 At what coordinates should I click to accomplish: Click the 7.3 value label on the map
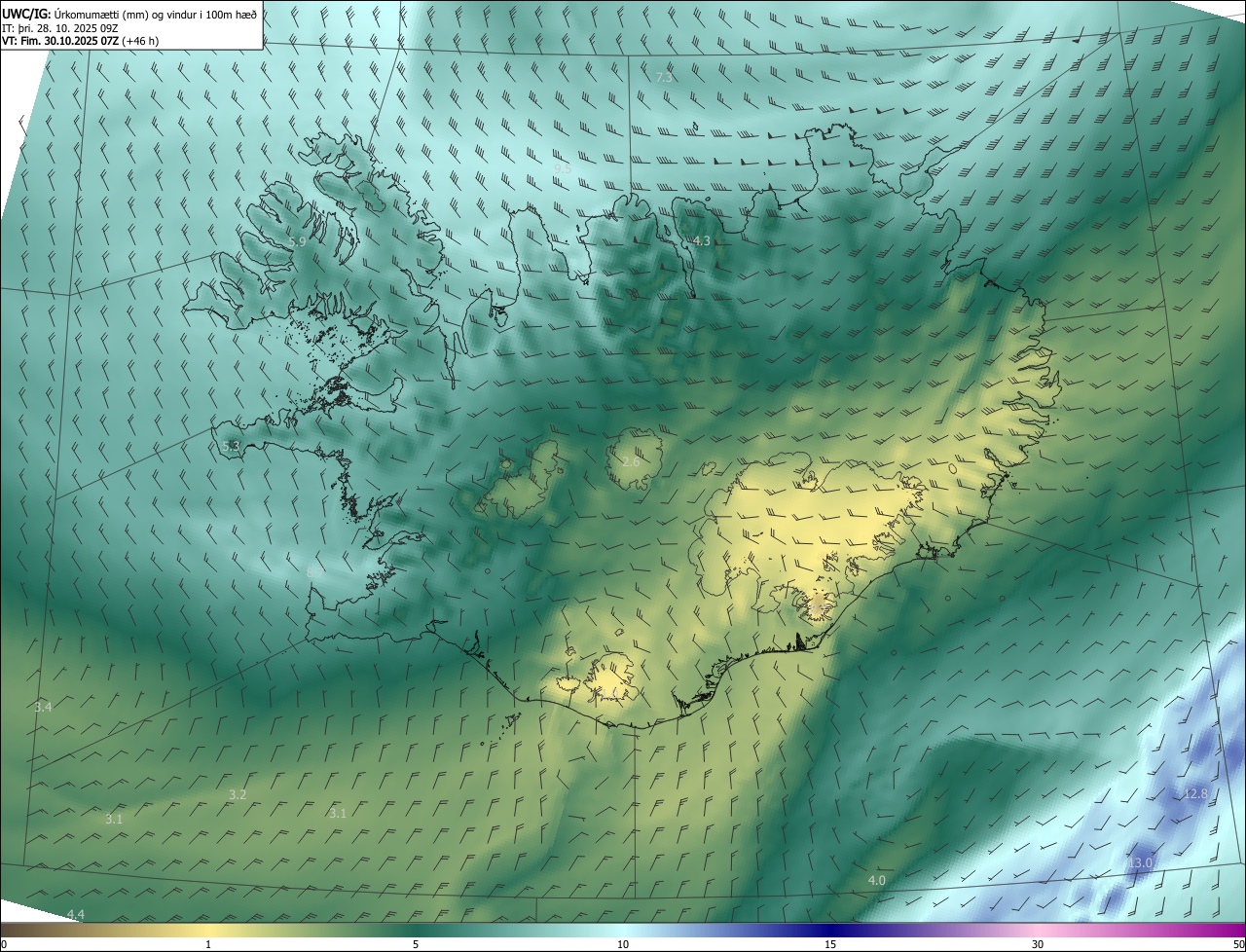(x=664, y=77)
